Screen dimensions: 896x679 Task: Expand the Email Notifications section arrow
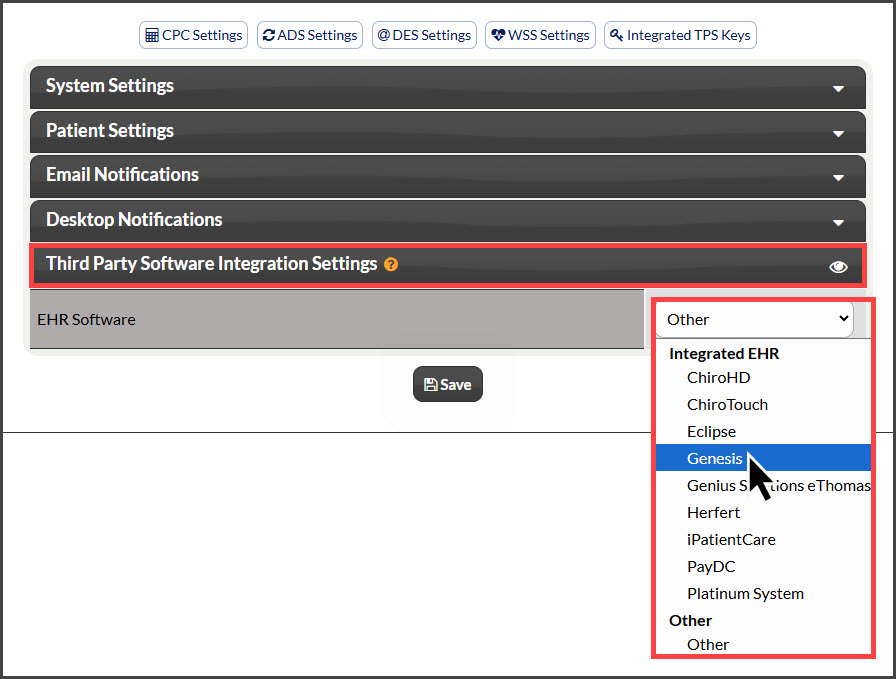point(838,178)
